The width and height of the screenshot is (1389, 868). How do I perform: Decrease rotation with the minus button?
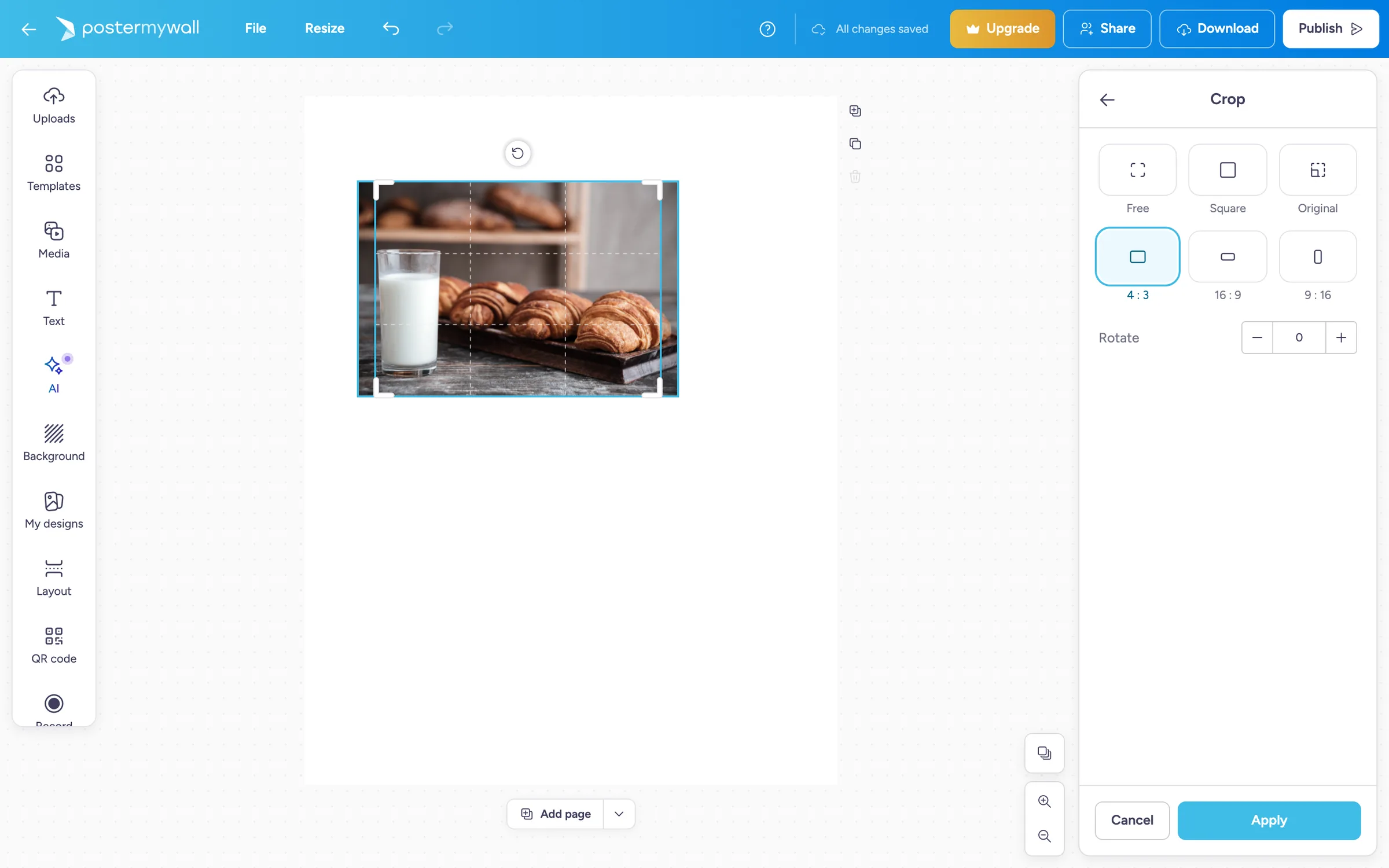(x=1257, y=337)
